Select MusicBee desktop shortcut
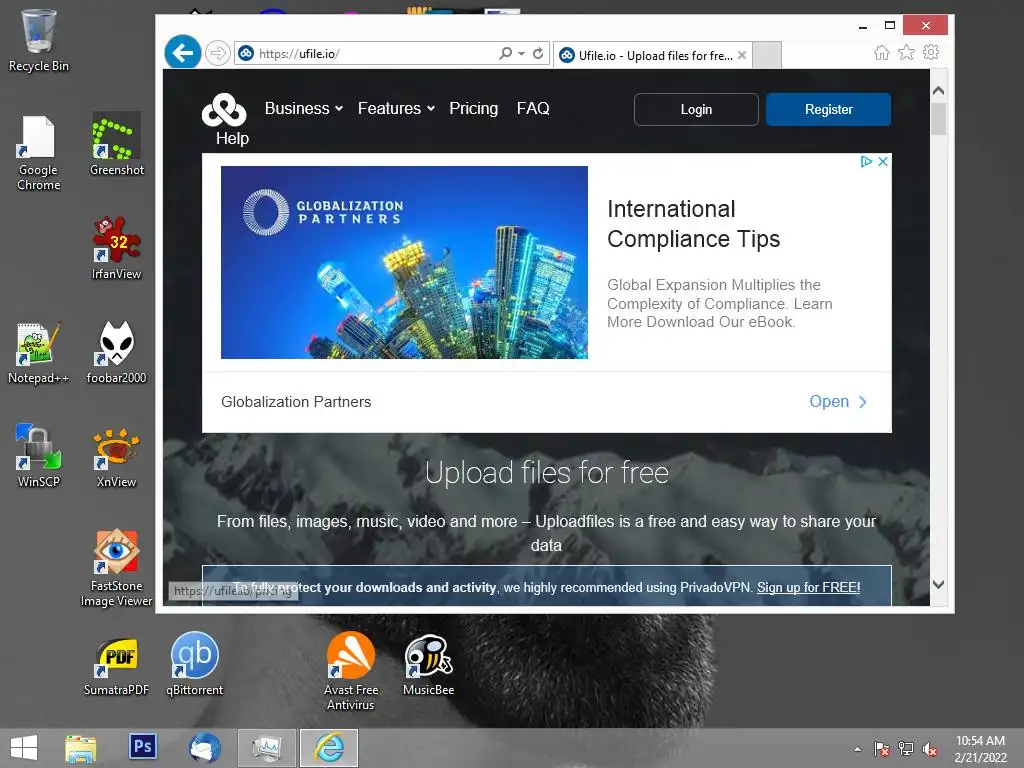This screenshot has width=1024, height=768. (428, 665)
